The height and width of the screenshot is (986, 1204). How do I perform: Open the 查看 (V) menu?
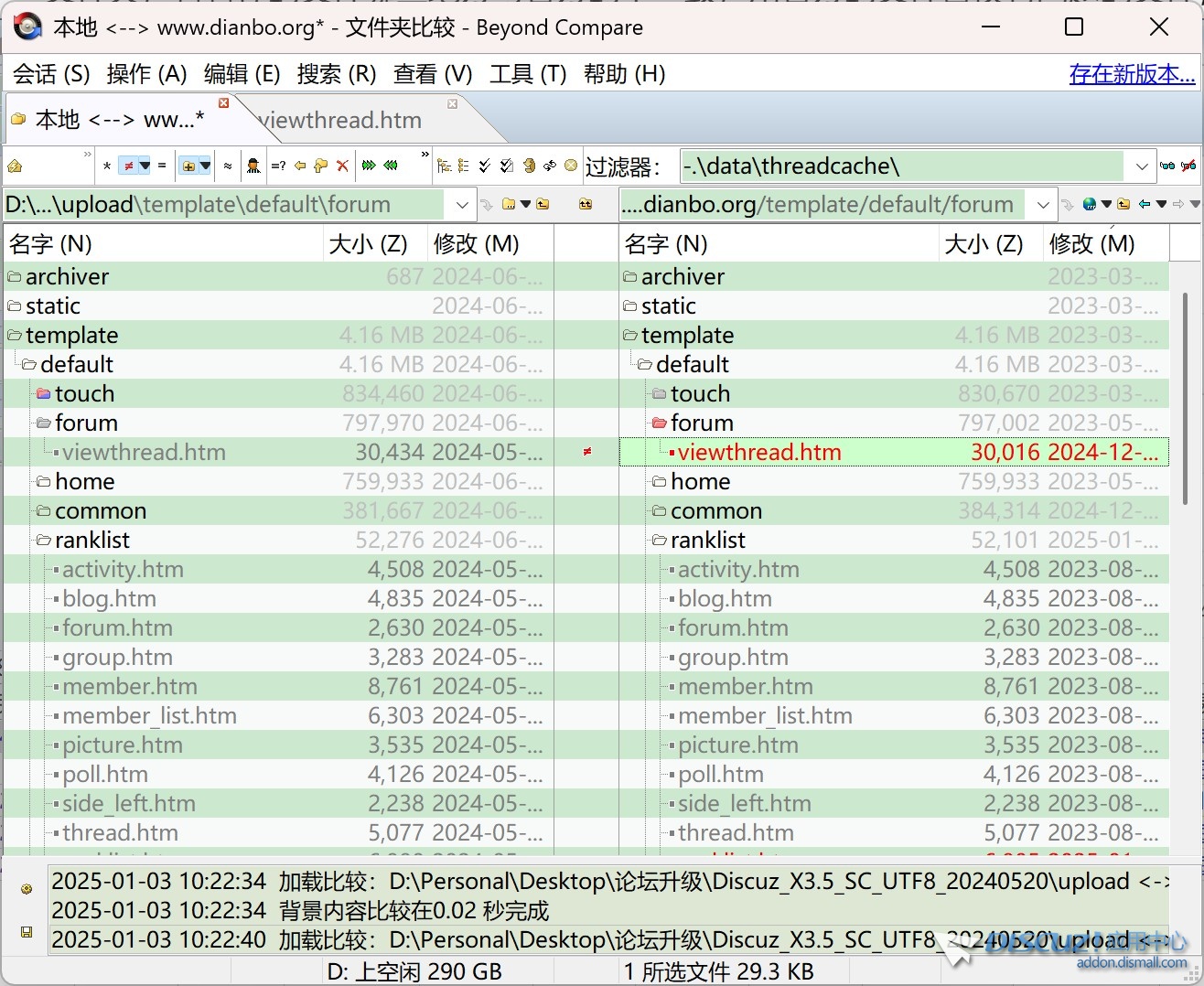433,74
